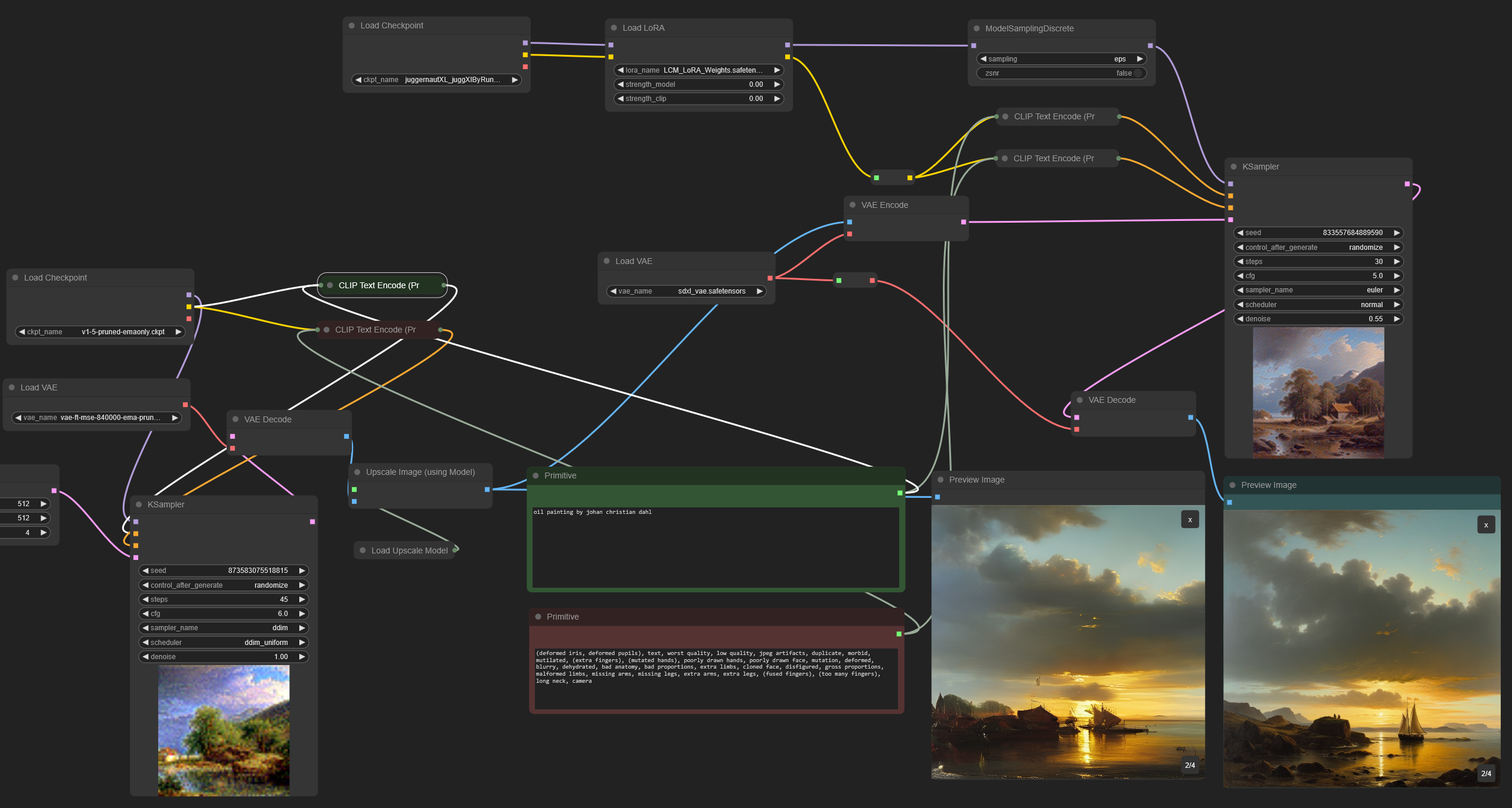The height and width of the screenshot is (808, 1512).
Task: Close the right Preview Image with x
Action: tap(1486, 525)
